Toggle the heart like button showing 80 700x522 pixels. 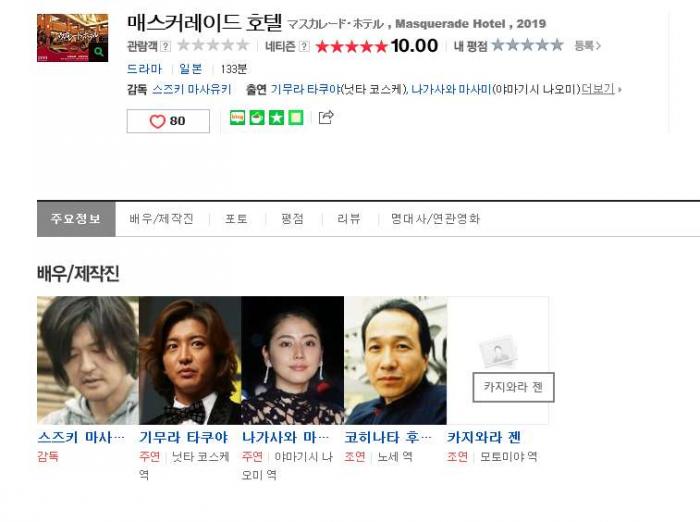click(x=168, y=121)
